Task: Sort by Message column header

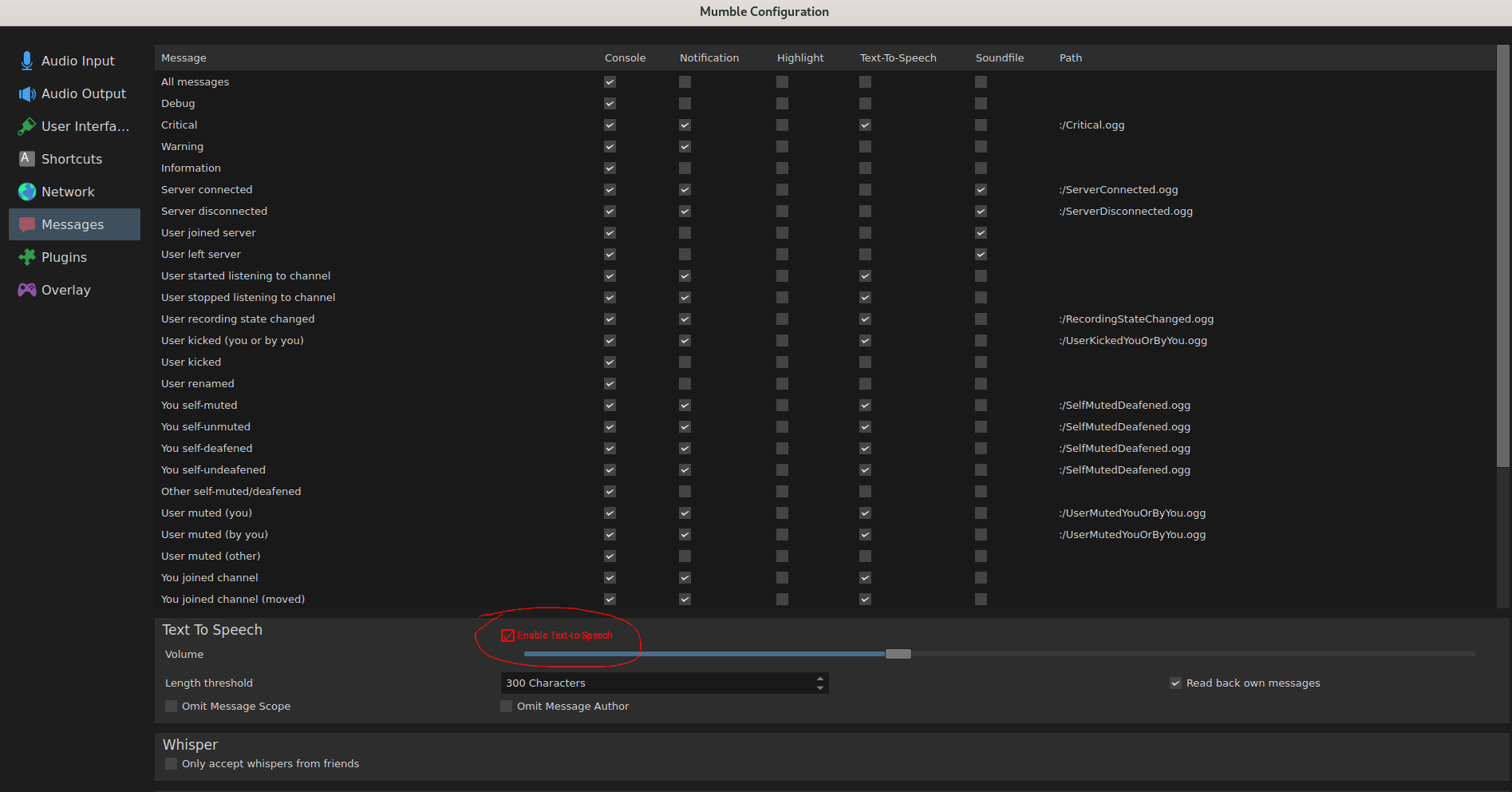Action: [x=184, y=57]
